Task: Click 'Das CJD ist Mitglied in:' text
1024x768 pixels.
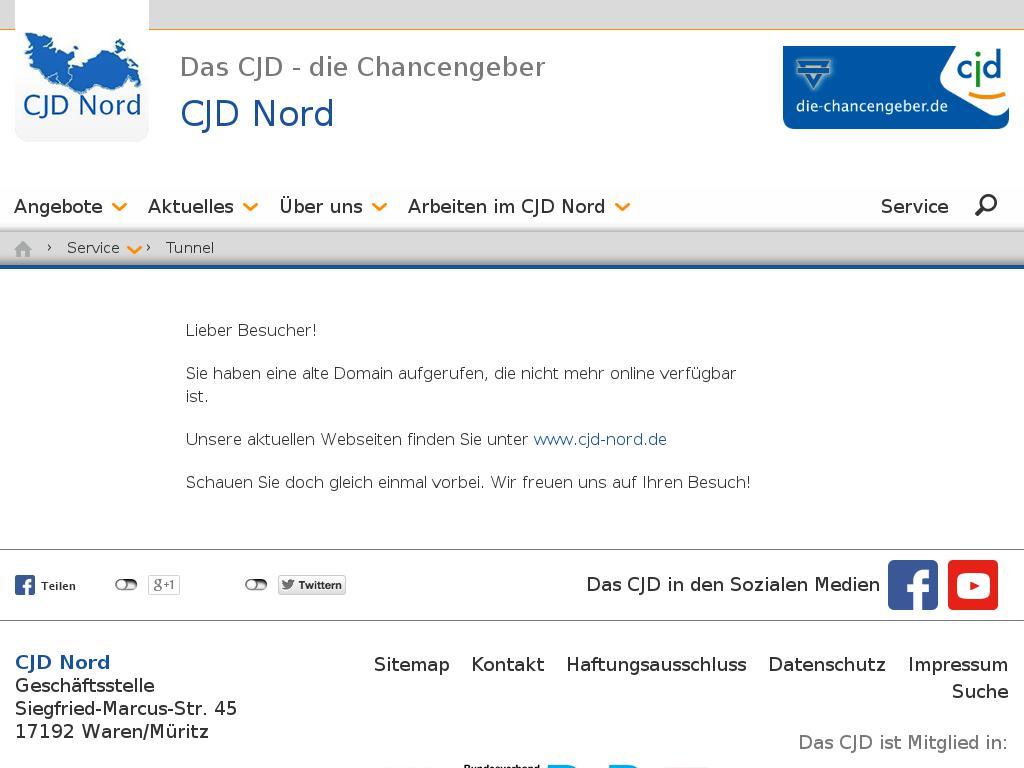Action: (x=903, y=743)
